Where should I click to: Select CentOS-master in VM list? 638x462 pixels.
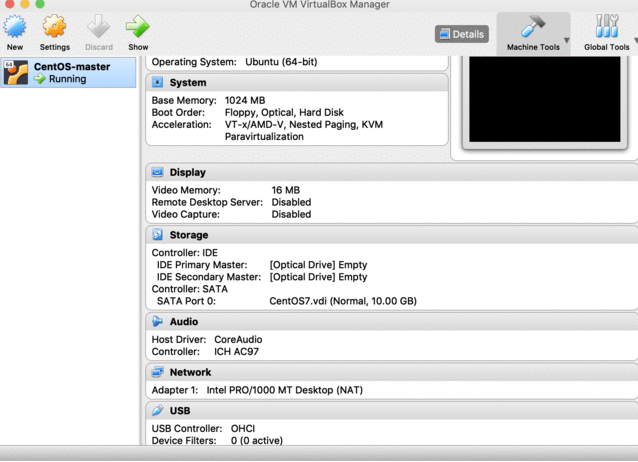pyautogui.click(x=68, y=72)
